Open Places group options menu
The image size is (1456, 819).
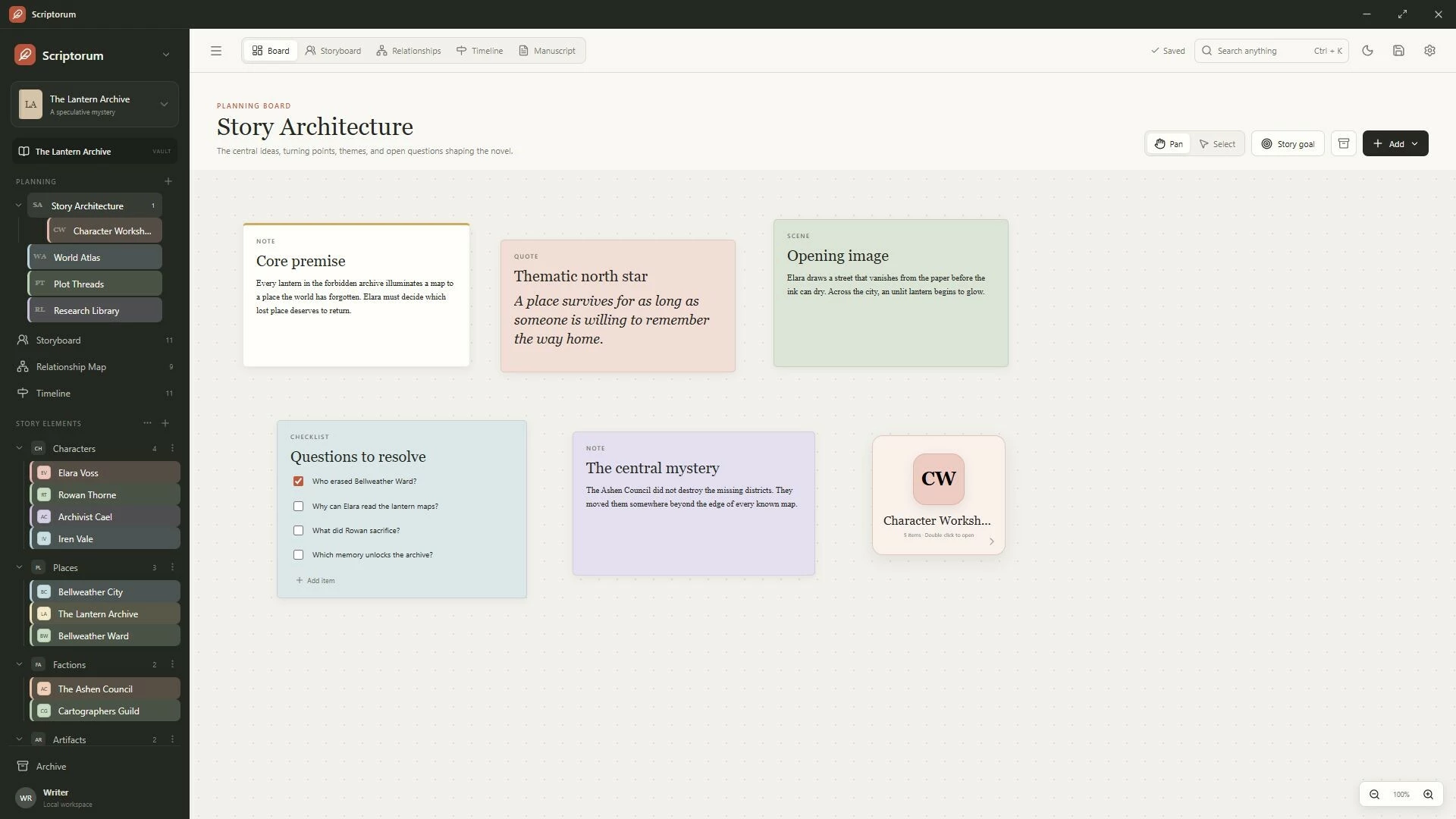[172, 567]
